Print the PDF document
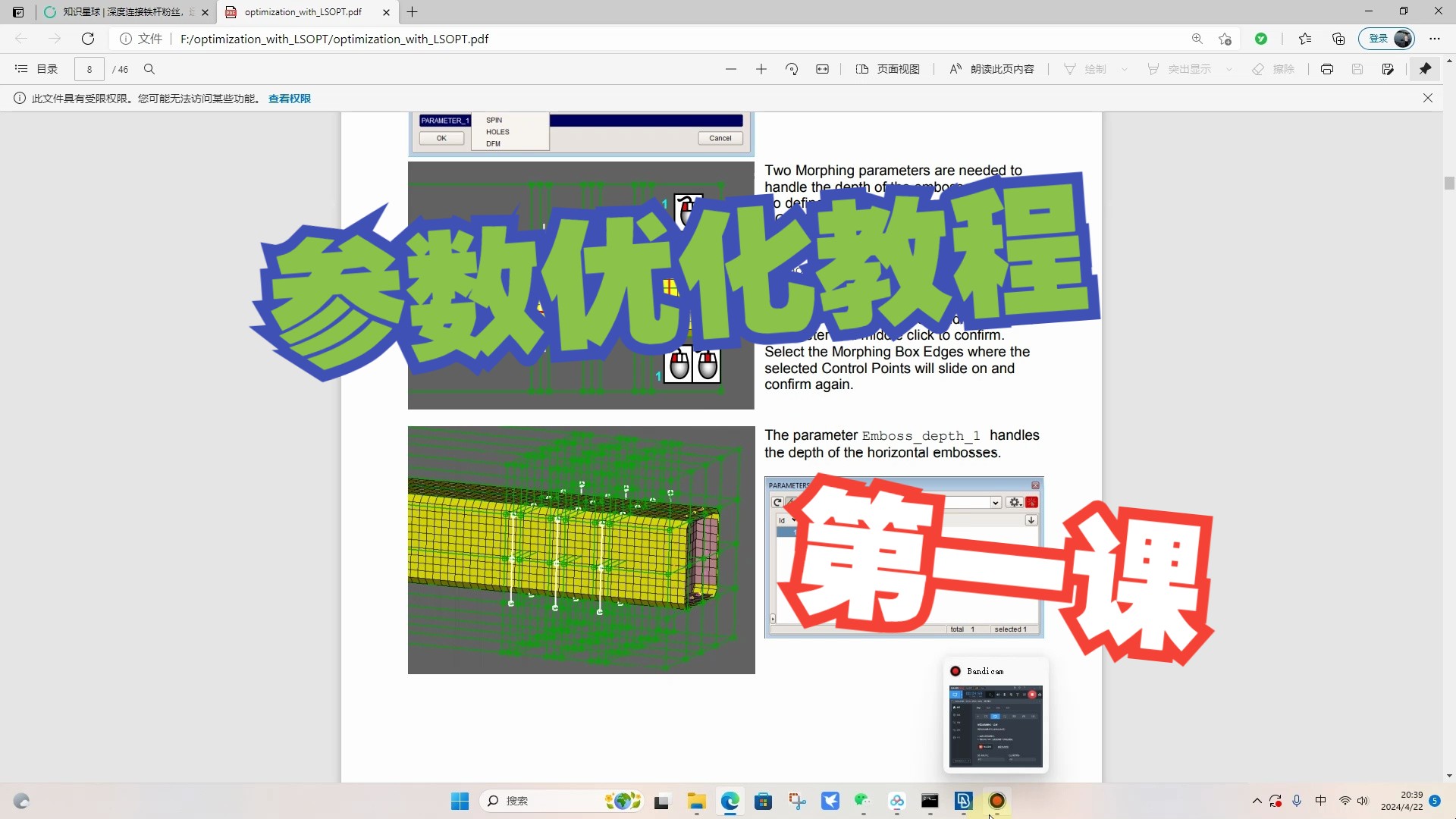 pos(1326,69)
